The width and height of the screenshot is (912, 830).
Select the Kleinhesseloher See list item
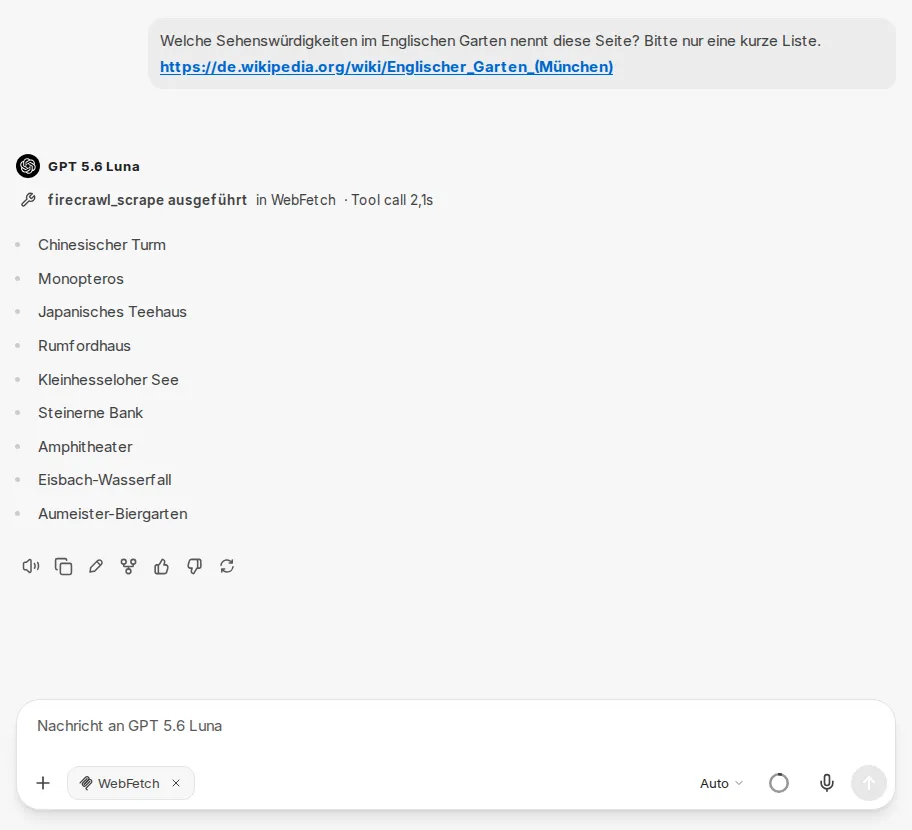[x=108, y=379]
